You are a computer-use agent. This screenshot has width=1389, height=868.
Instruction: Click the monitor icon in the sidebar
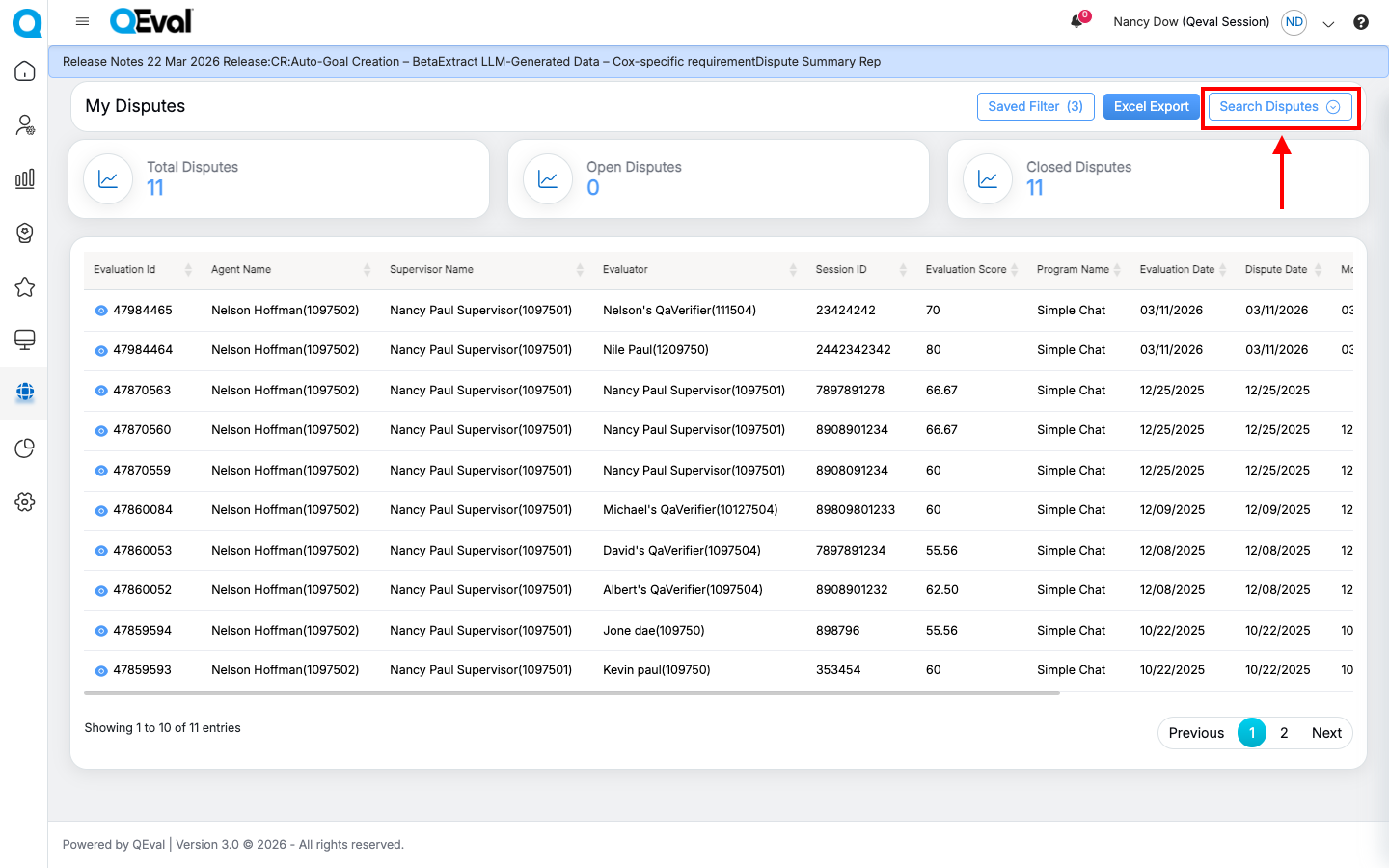point(25,339)
